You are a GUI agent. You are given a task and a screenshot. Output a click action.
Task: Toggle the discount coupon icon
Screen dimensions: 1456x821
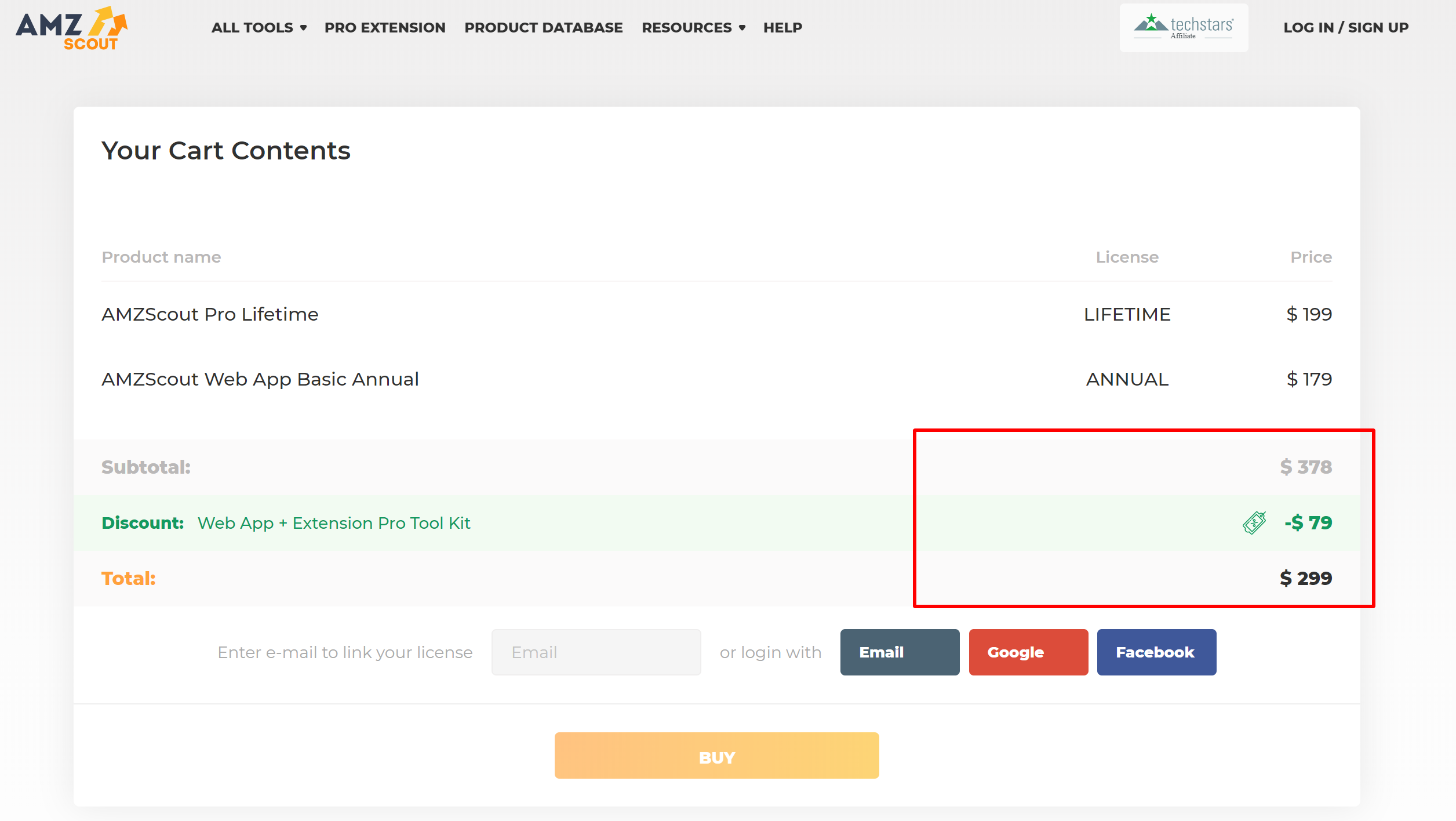coord(1253,521)
